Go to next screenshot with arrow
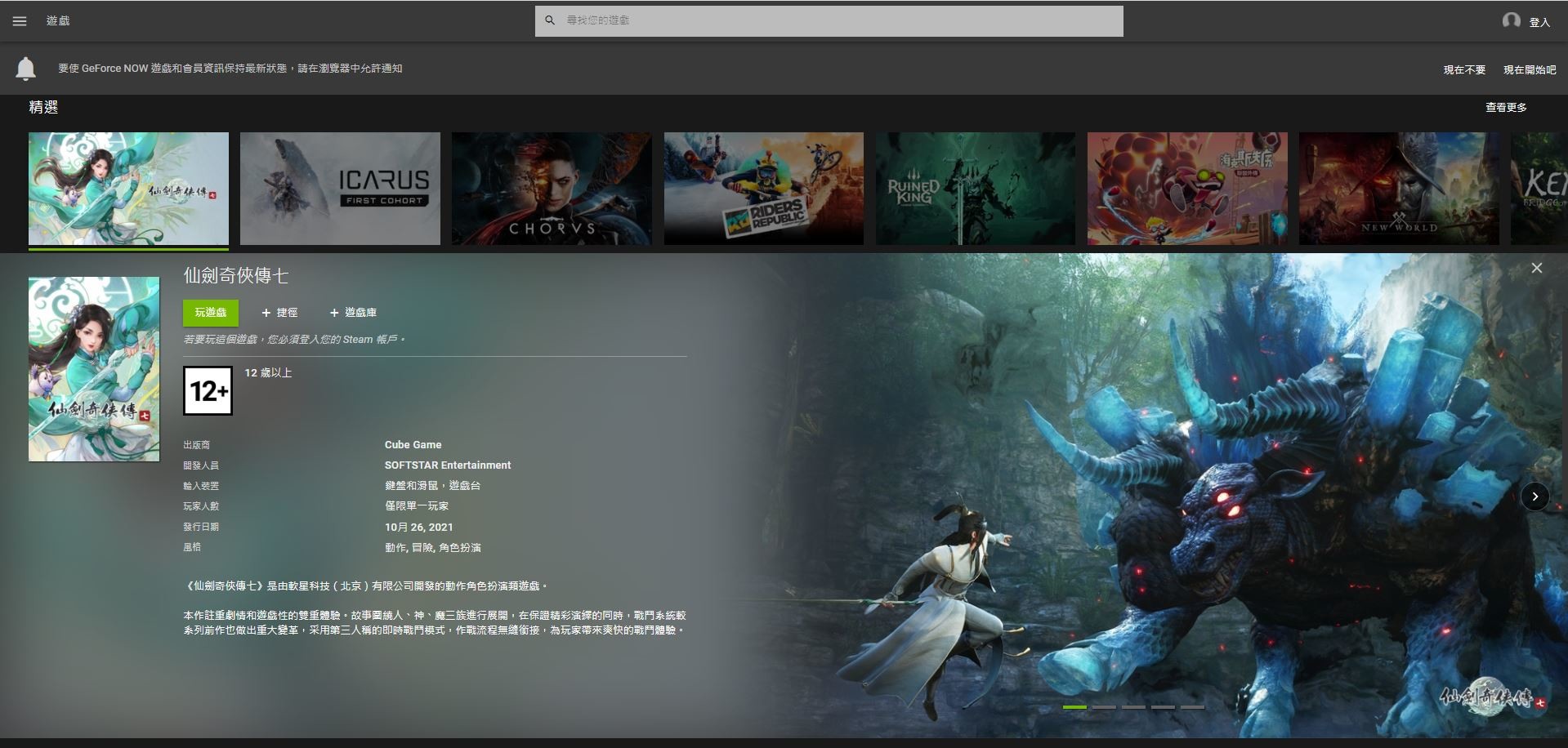This screenshot has height=748, width=1568. [x=1534, y=496]
